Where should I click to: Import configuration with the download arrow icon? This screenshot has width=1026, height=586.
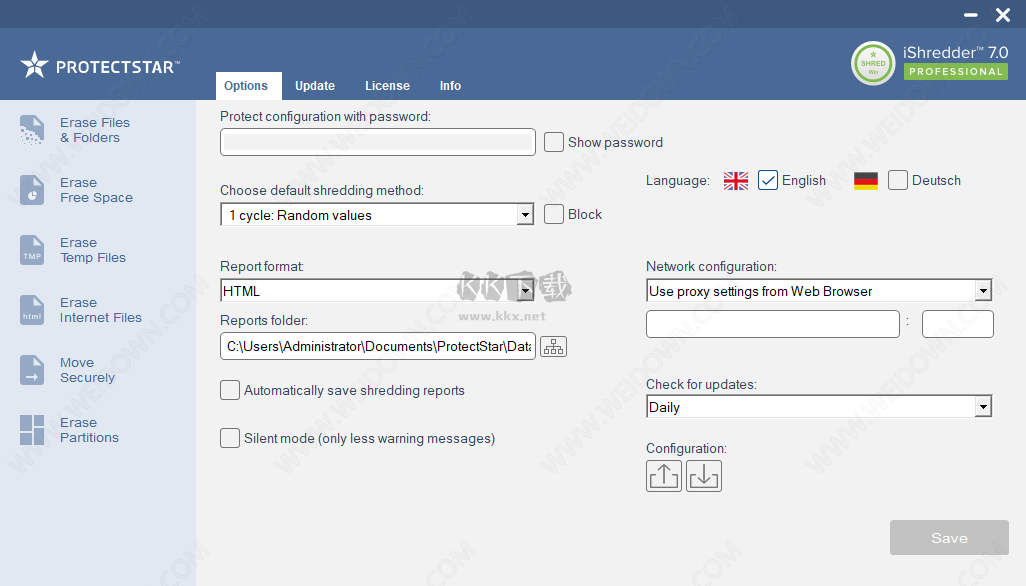(704, 475)
